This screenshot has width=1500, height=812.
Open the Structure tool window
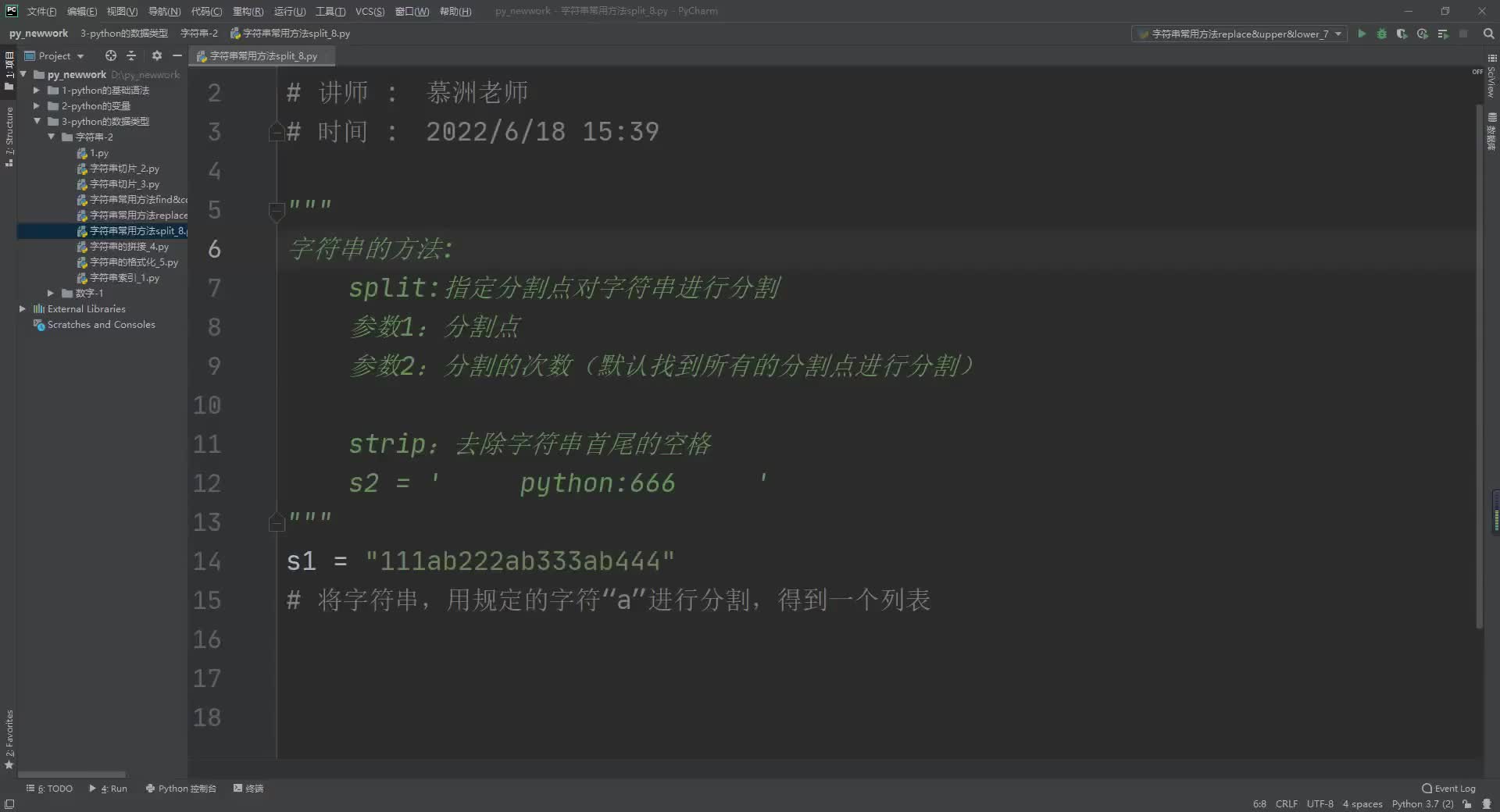point(9,137)
